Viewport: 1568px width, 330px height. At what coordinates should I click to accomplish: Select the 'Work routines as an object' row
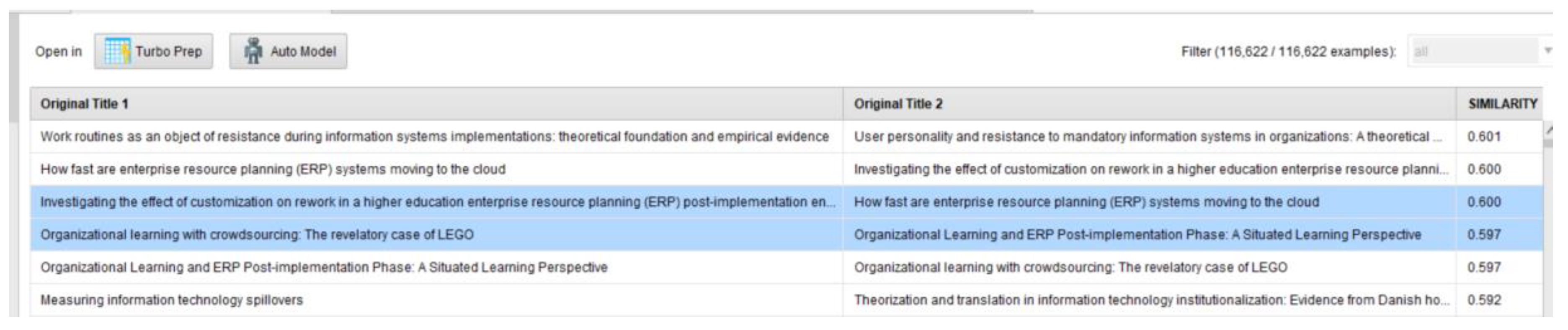(434, 137)
